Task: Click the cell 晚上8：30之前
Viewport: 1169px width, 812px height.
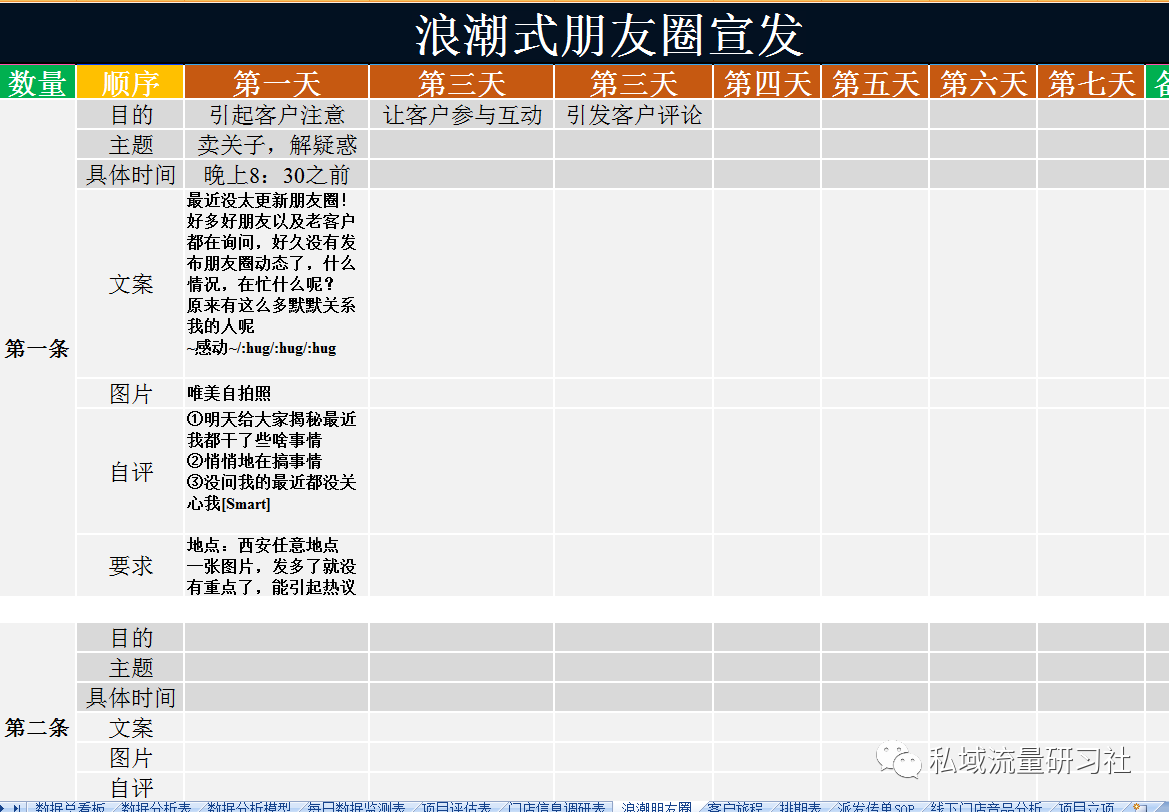Action: click(277, 174)
